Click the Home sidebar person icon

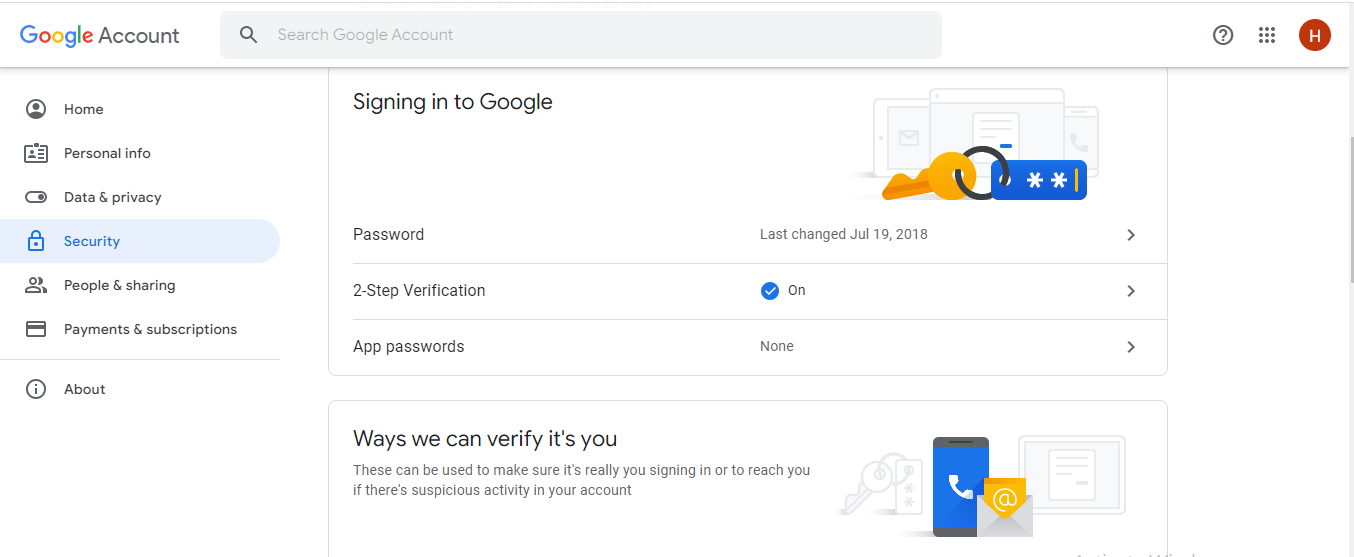[36, 109]
